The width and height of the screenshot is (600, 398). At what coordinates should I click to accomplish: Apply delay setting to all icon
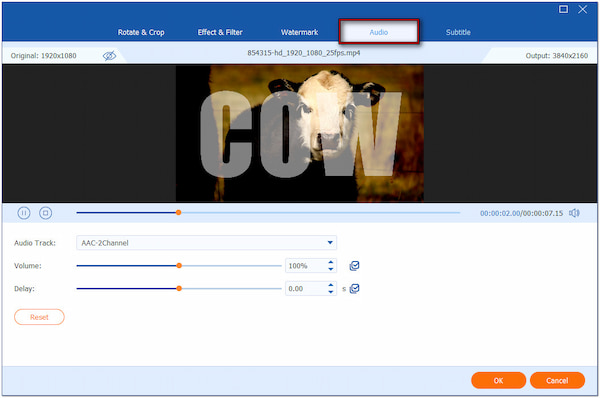(x=354, y=289)
